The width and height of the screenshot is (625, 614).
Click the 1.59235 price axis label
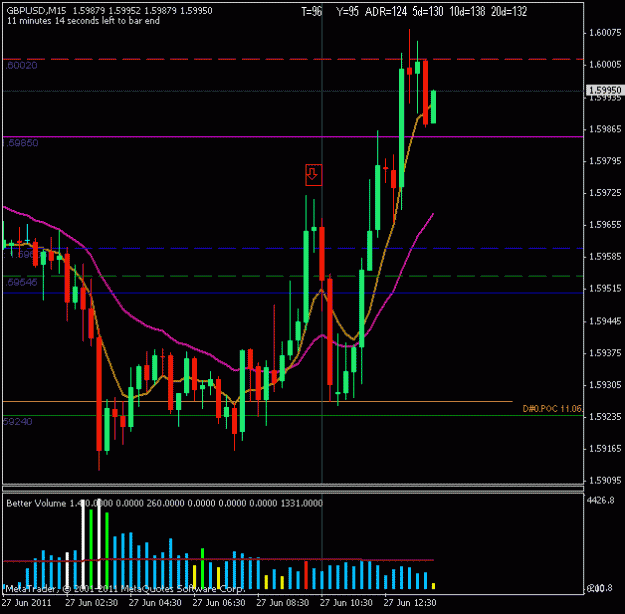[x=605, y=417]
